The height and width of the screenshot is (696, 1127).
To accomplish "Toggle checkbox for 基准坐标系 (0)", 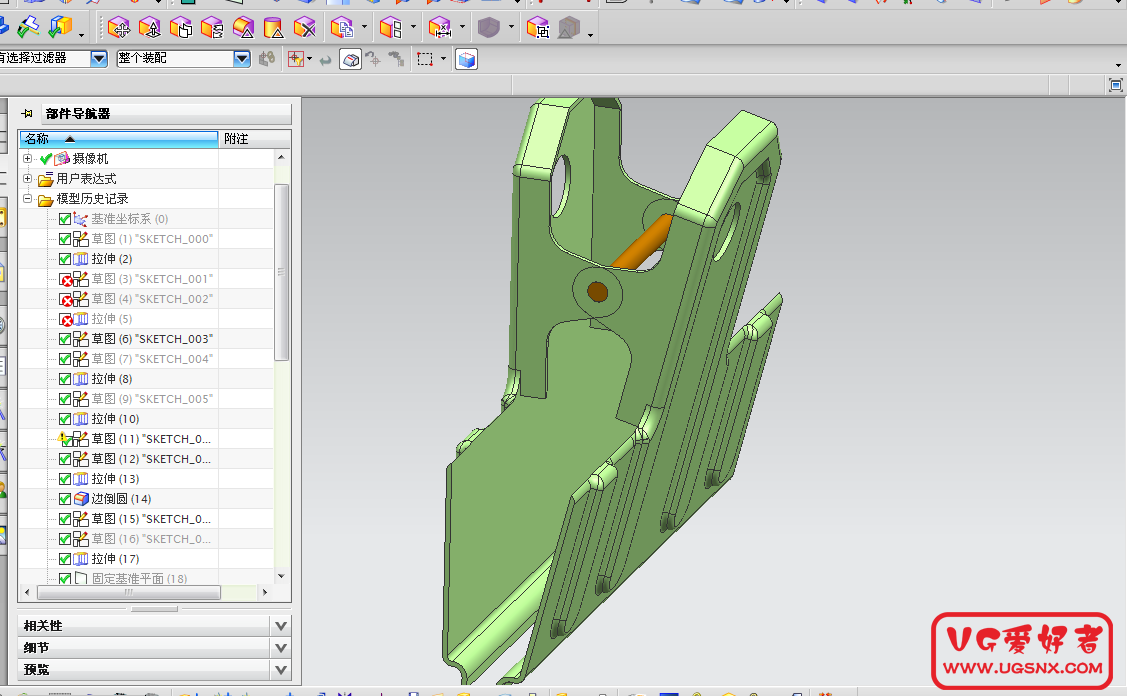I will click(65, 219).
